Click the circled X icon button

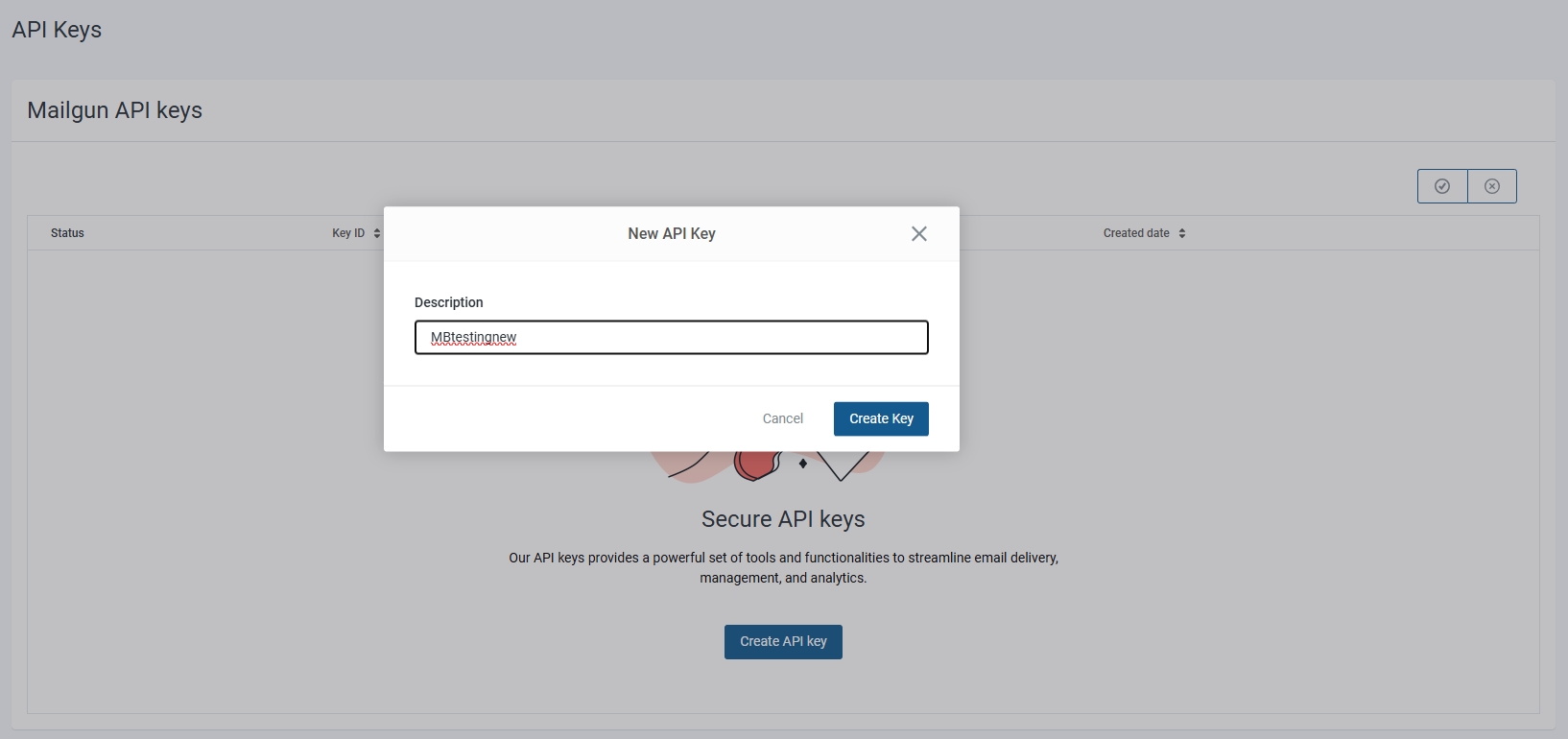(1491, 186)
